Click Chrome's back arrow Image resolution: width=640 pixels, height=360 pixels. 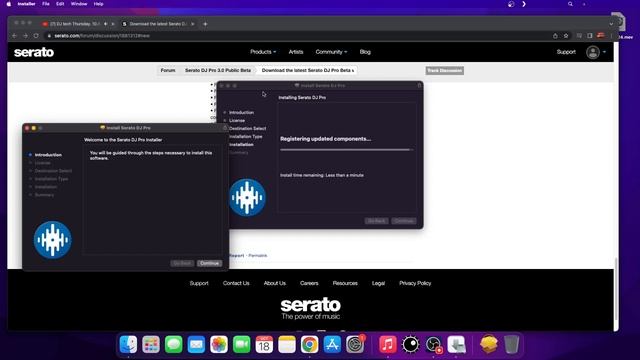pyautogui.click(x=15, y=36)
